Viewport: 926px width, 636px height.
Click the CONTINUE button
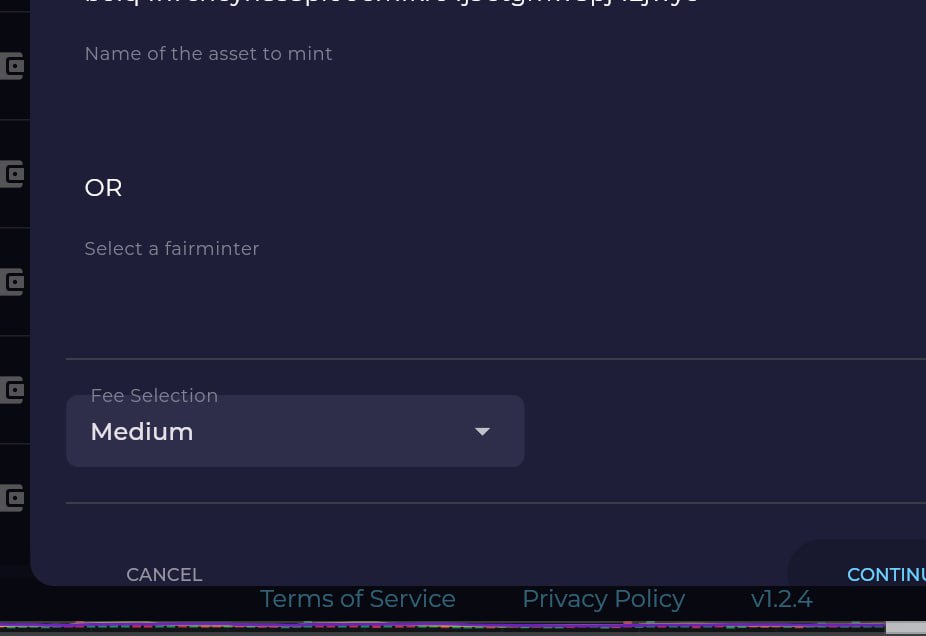pos(886,574)
